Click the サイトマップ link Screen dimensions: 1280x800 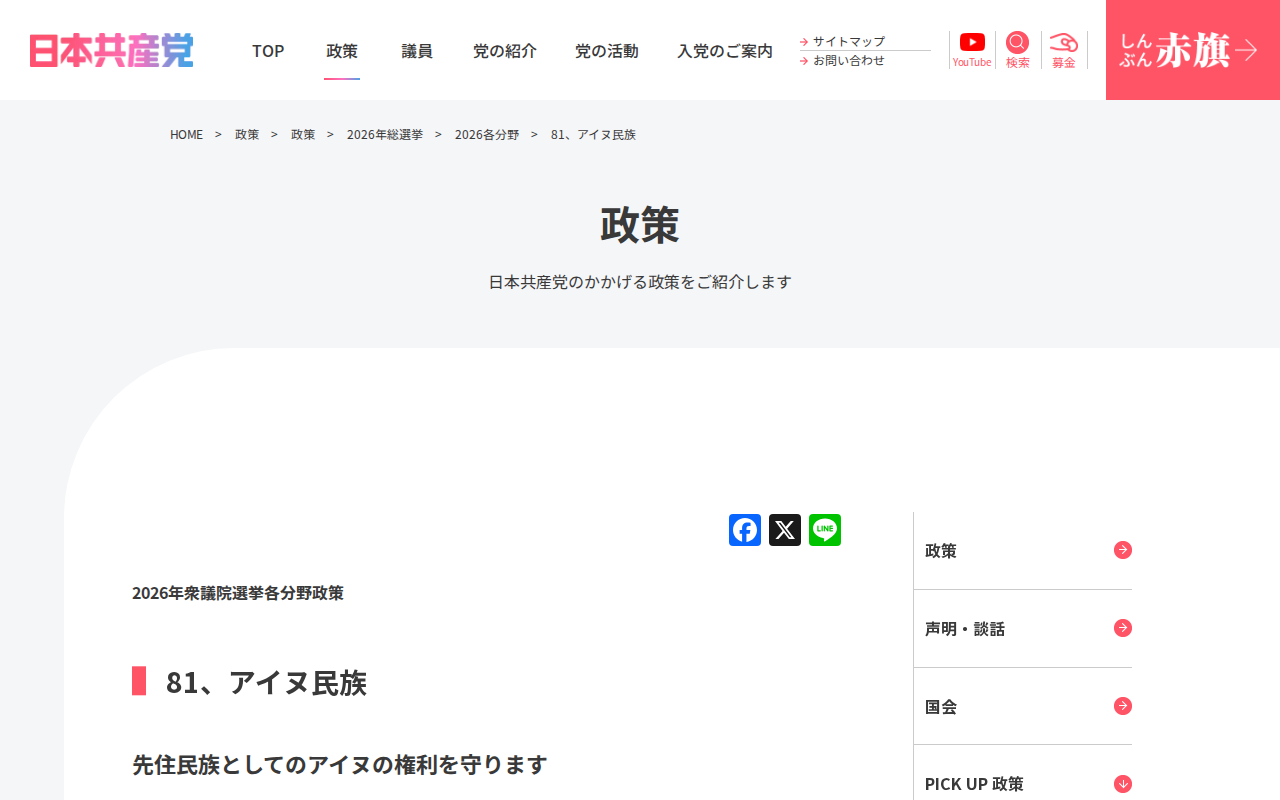pyautogui.click(x=848, y=41)
